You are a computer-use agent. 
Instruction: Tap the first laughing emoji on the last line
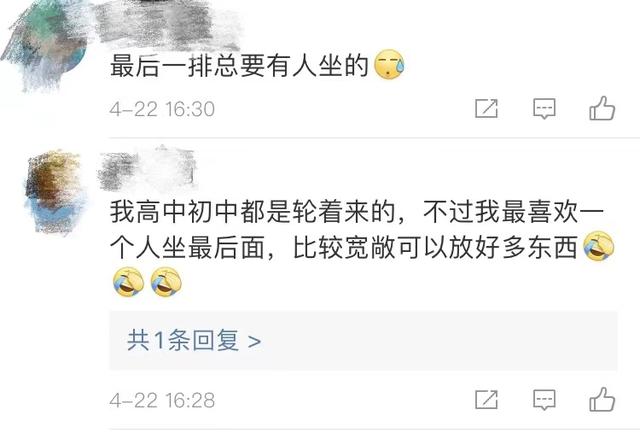(x=129, y=282)
